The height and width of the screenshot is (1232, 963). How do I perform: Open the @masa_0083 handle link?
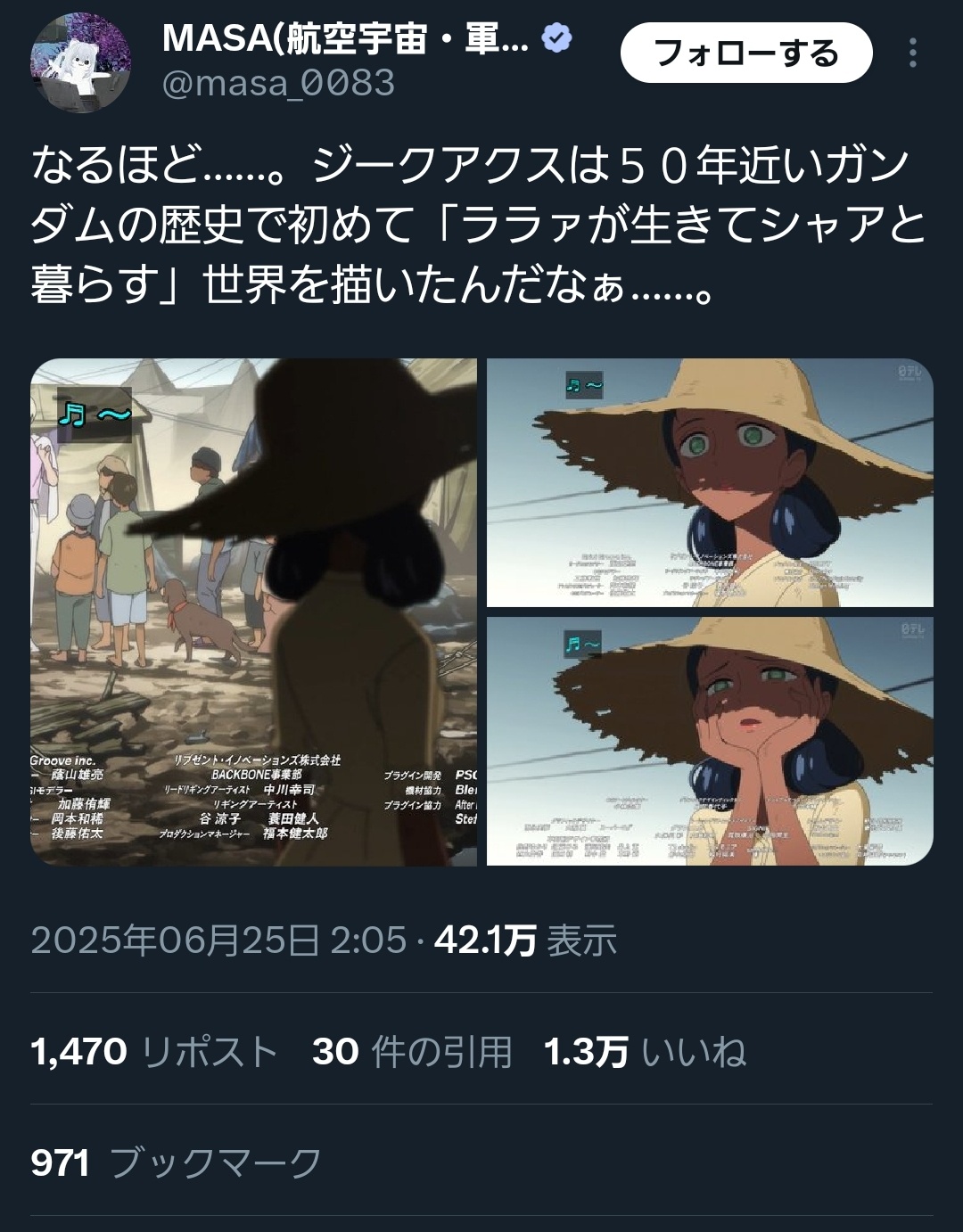tap(279, 84)
